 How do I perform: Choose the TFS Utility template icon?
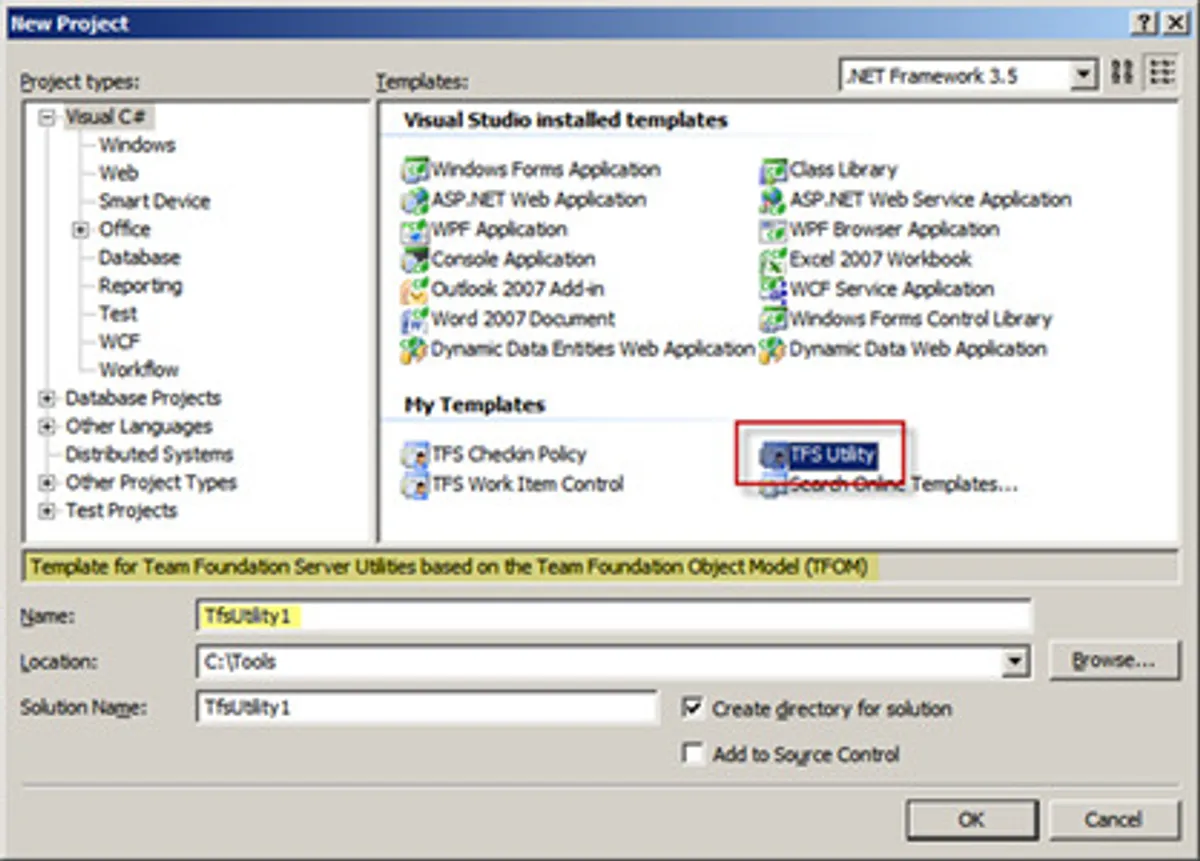(x=773, y=455)
